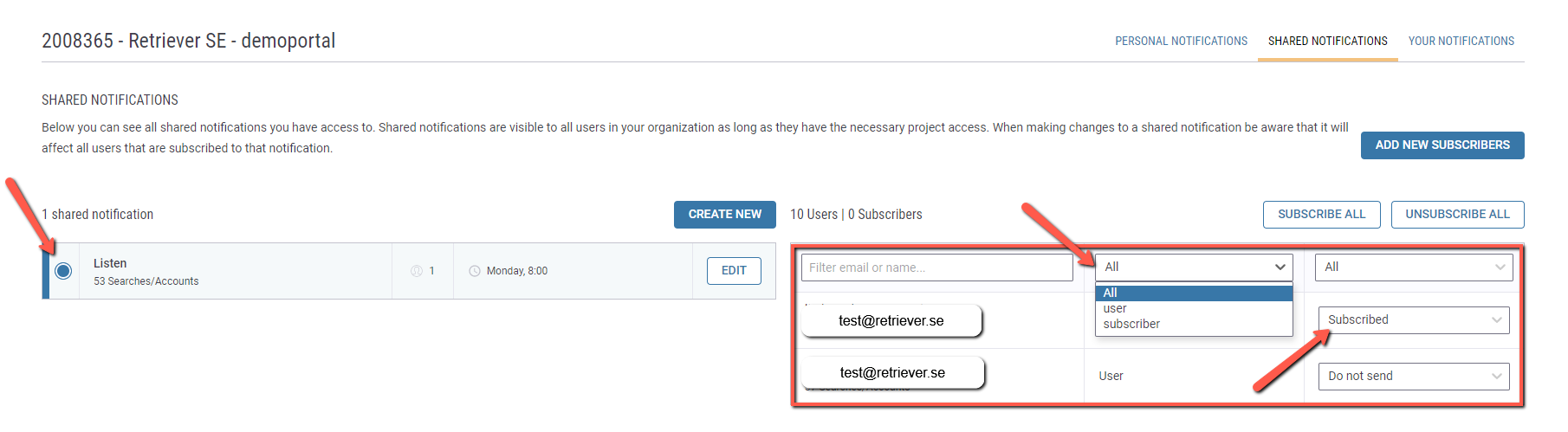The width and height of the screenshot is (1568, 432).
Task: Switch to the Personal Notifications tab
Action: tap(1181, 41)
